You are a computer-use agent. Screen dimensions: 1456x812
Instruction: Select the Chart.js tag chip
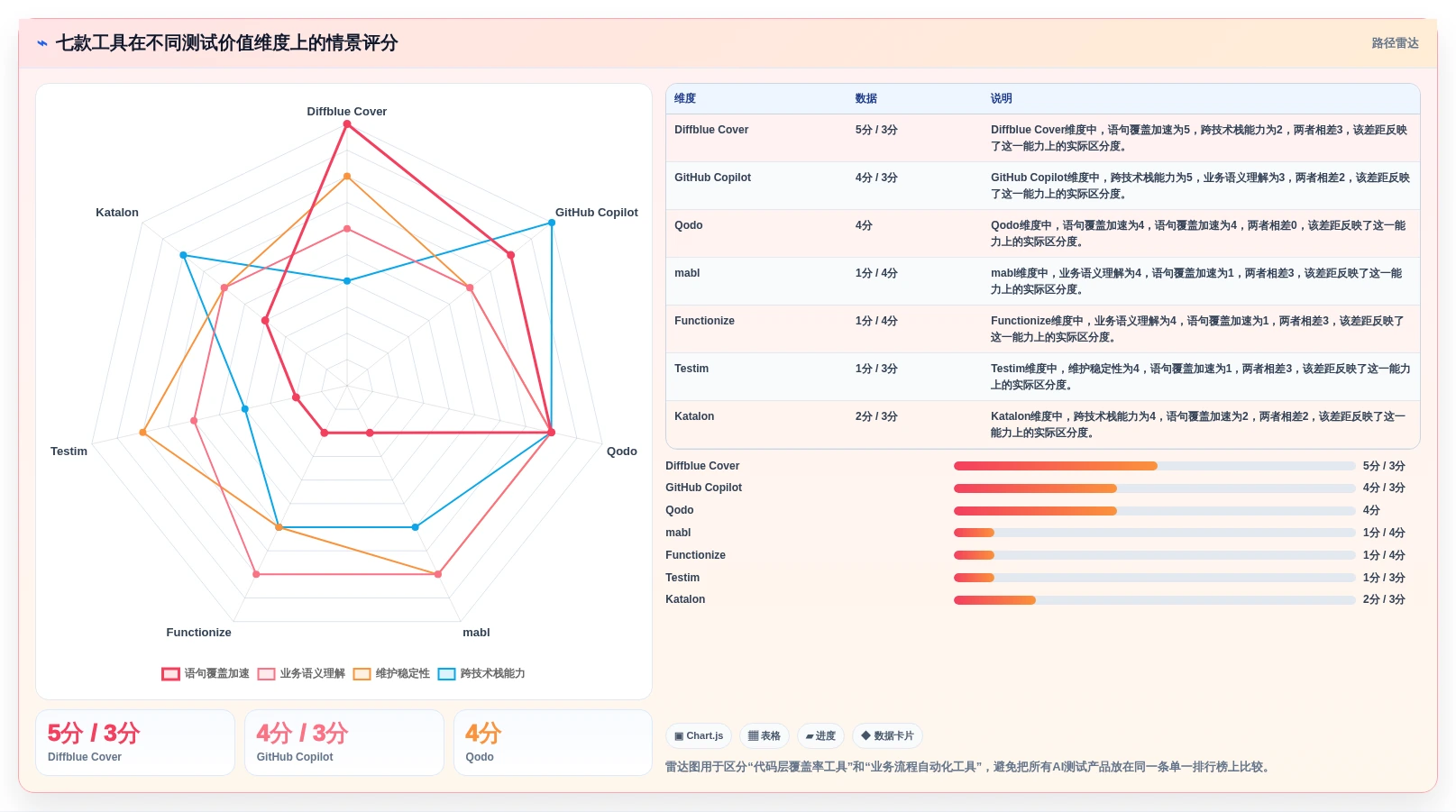click(699, 735)
